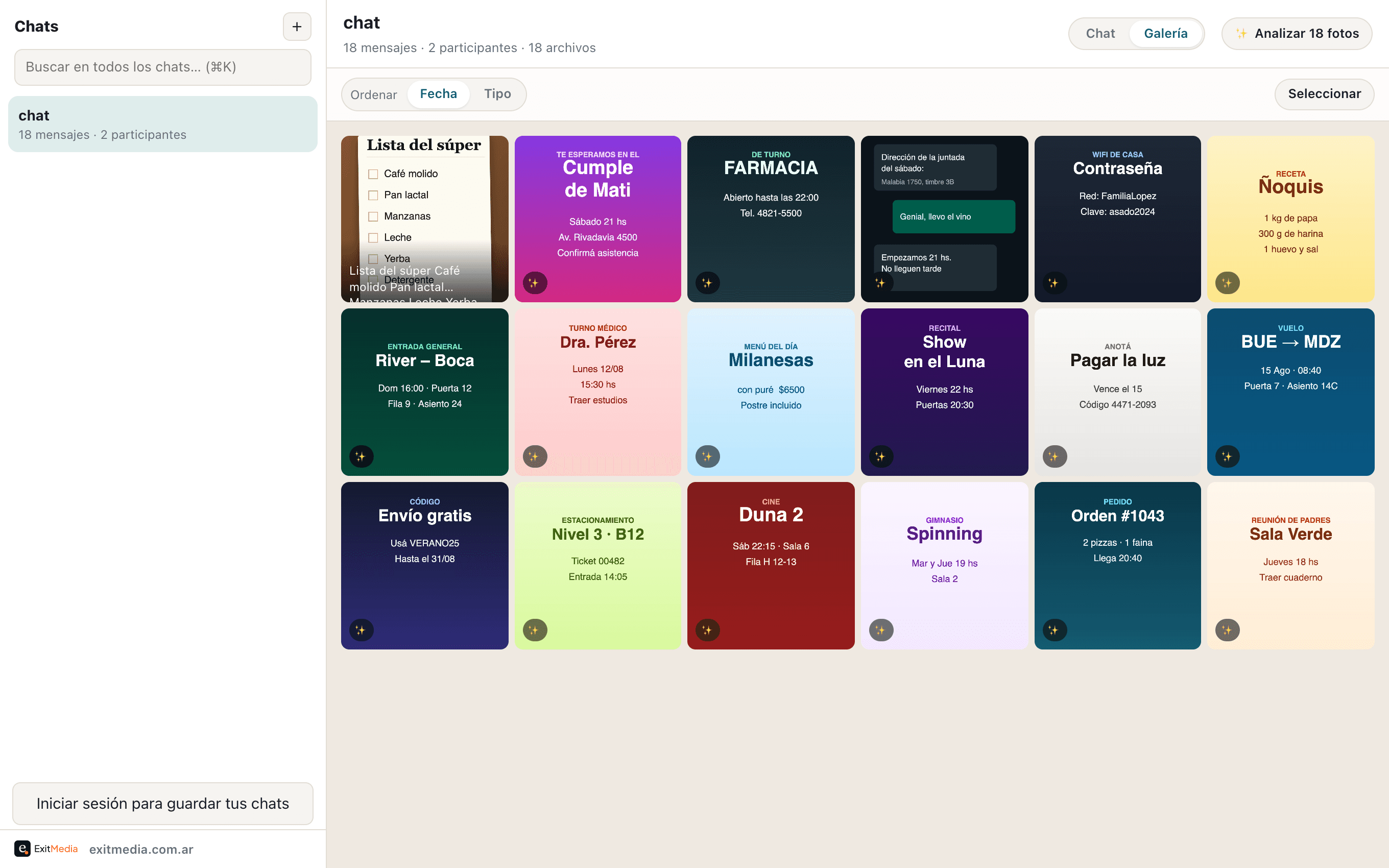Screen dimensions: 1389x868
Task: Open the chat entry in the sidebar list
Action: pyautogui.click(x=162, y=124)
